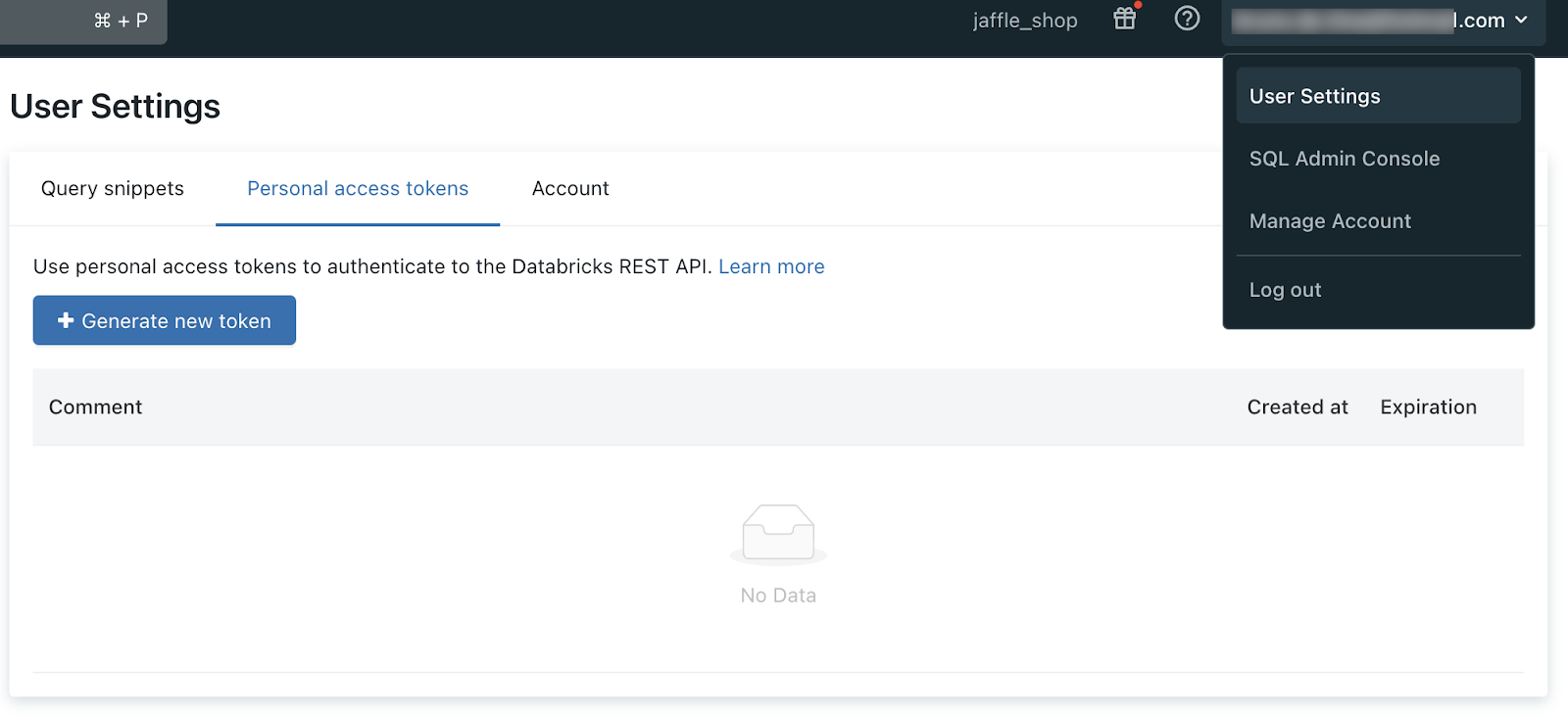Open the Account tab
Viewport: 1568px width, 717px height.
(570, 188)
